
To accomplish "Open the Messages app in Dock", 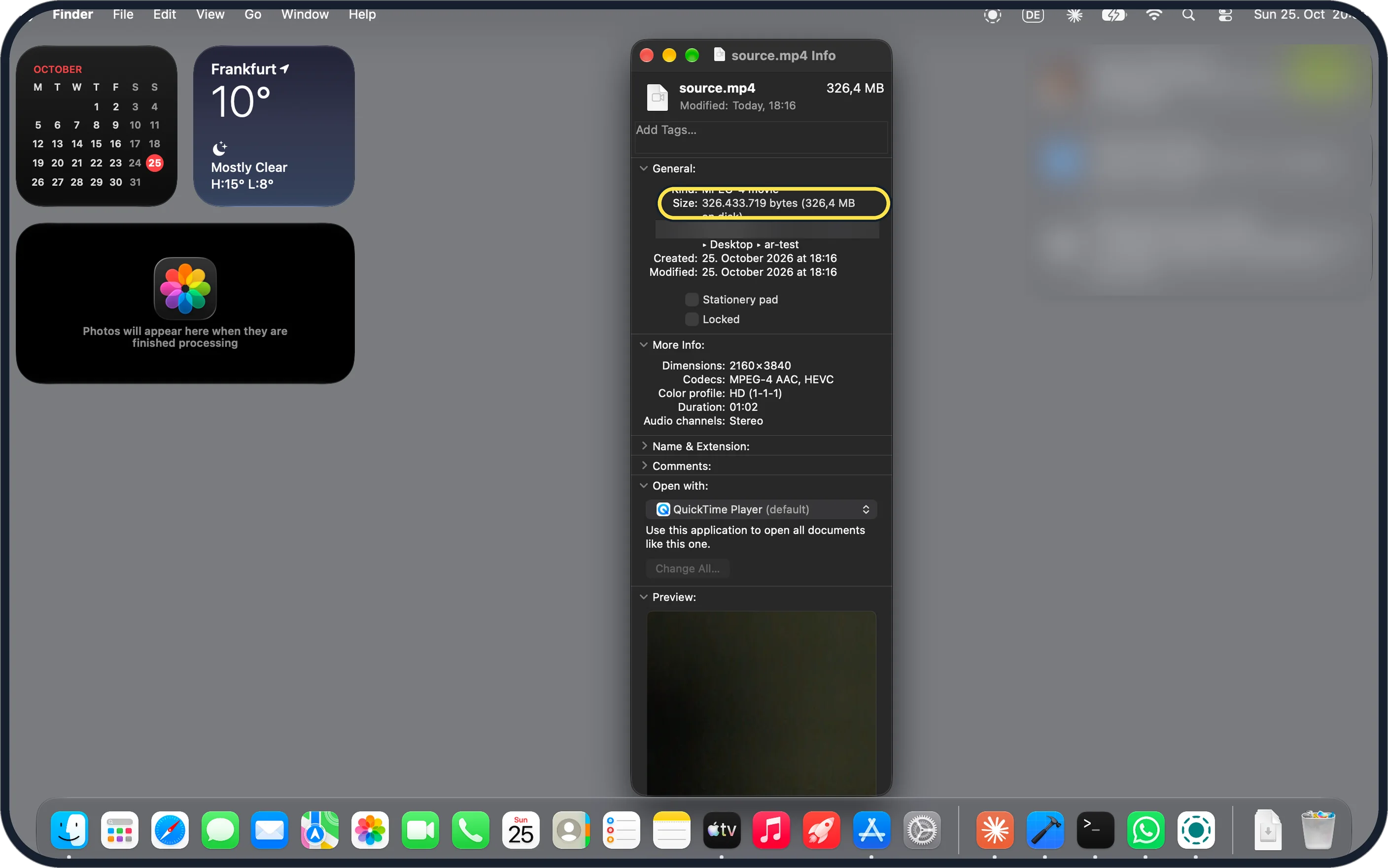I will click(220, 830).
